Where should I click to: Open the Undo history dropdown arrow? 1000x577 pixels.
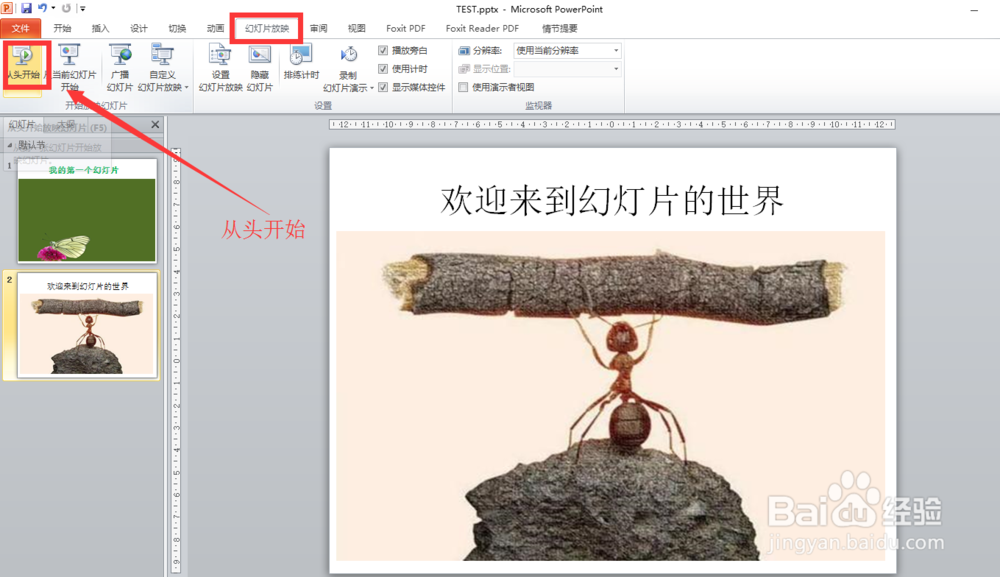coord(53,8)
